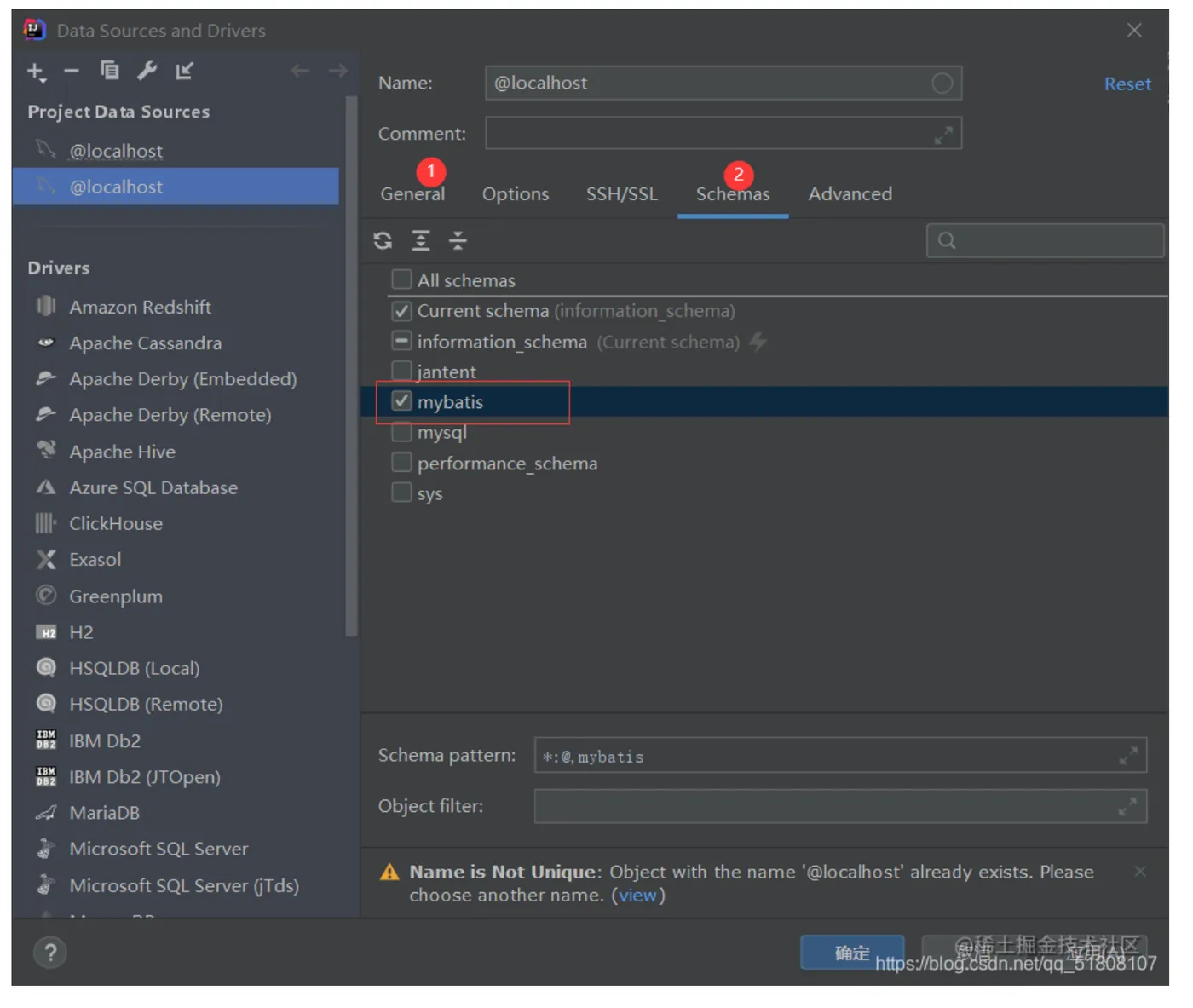Click the Back navigation arrow

point(300,71)
